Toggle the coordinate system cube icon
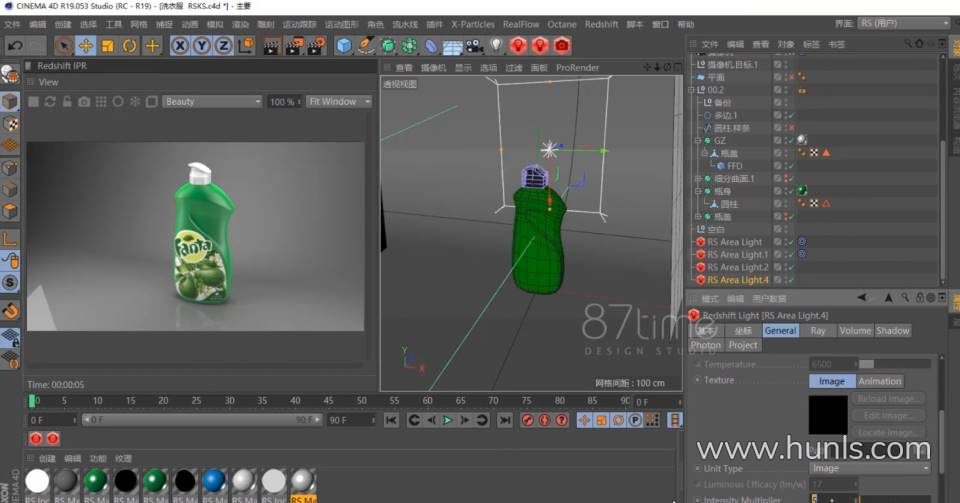 click(x=246, y=46)
